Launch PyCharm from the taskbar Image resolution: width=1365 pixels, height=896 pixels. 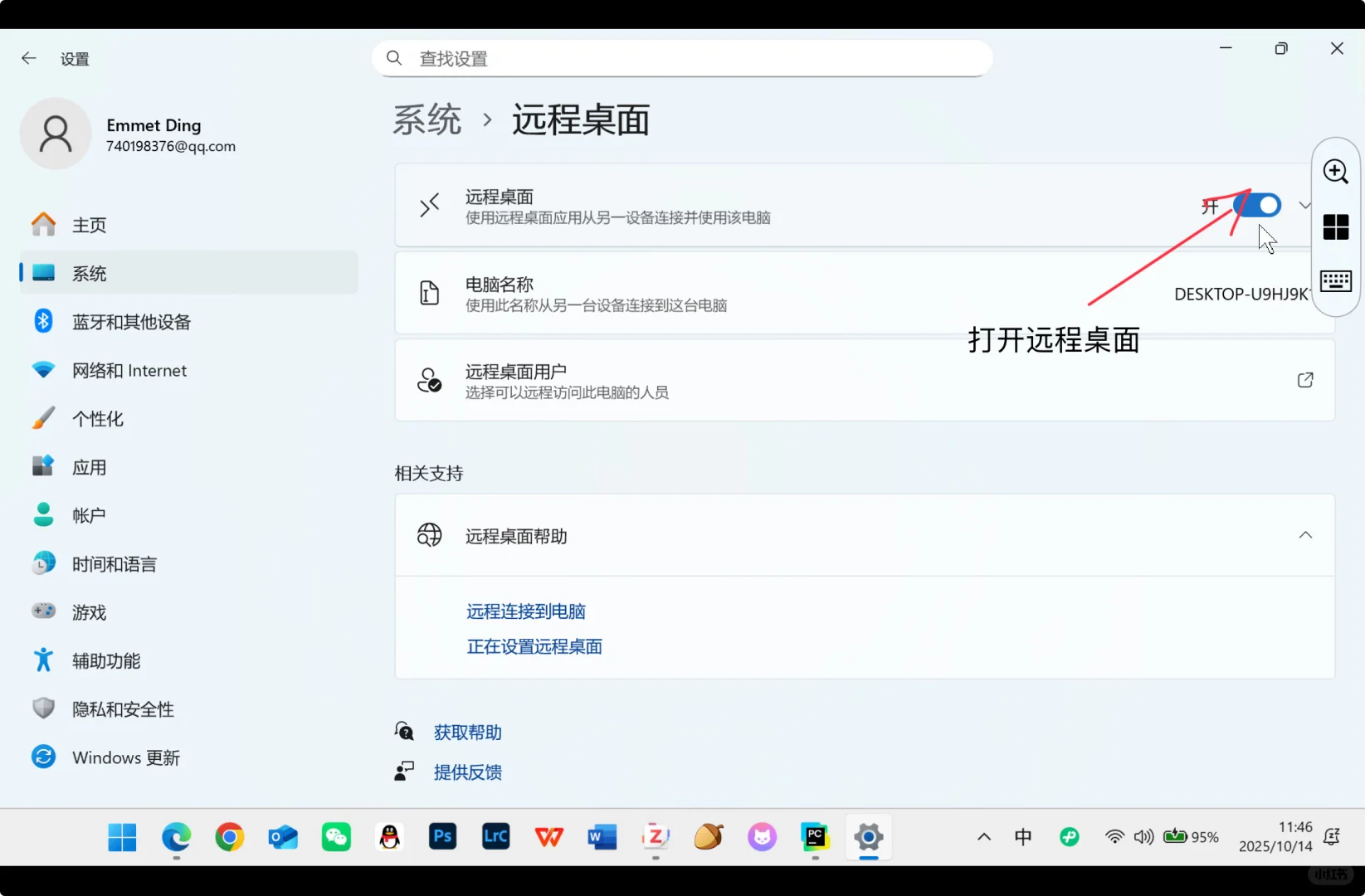[814, 837]
